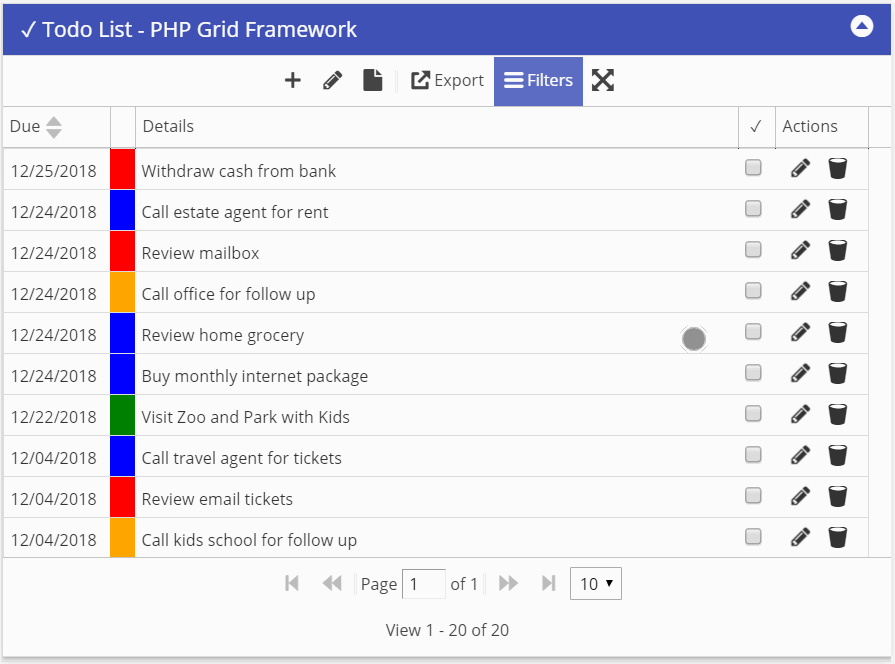Edit the 'Visit Zoo and Park with Kids' row
The height and width of the screenshot is (664, 895).
pyautogui.click(x=800, y=415)
